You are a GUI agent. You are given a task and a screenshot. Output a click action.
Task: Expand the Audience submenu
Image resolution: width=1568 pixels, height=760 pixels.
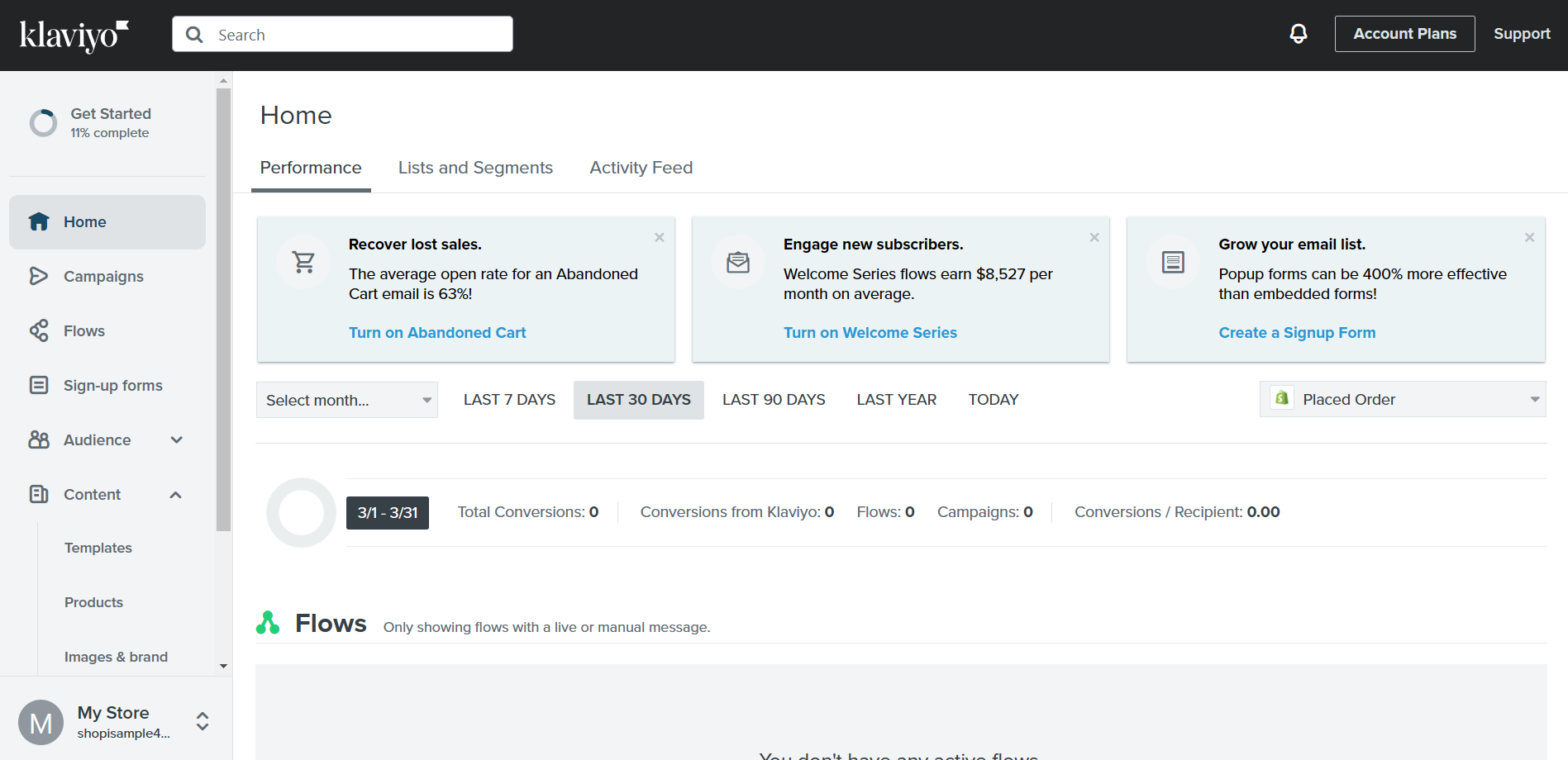pyautogui.click(x=176, y=439)
